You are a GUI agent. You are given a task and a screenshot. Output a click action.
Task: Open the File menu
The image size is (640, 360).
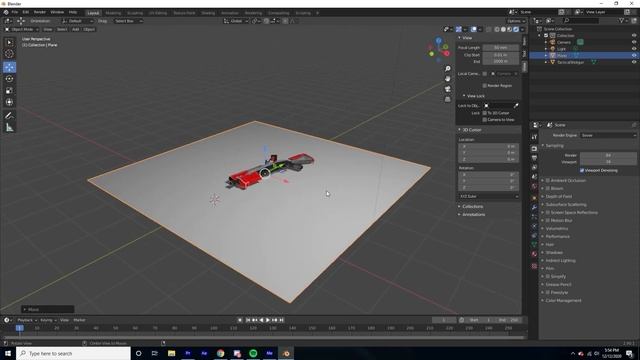click(15, 12)
